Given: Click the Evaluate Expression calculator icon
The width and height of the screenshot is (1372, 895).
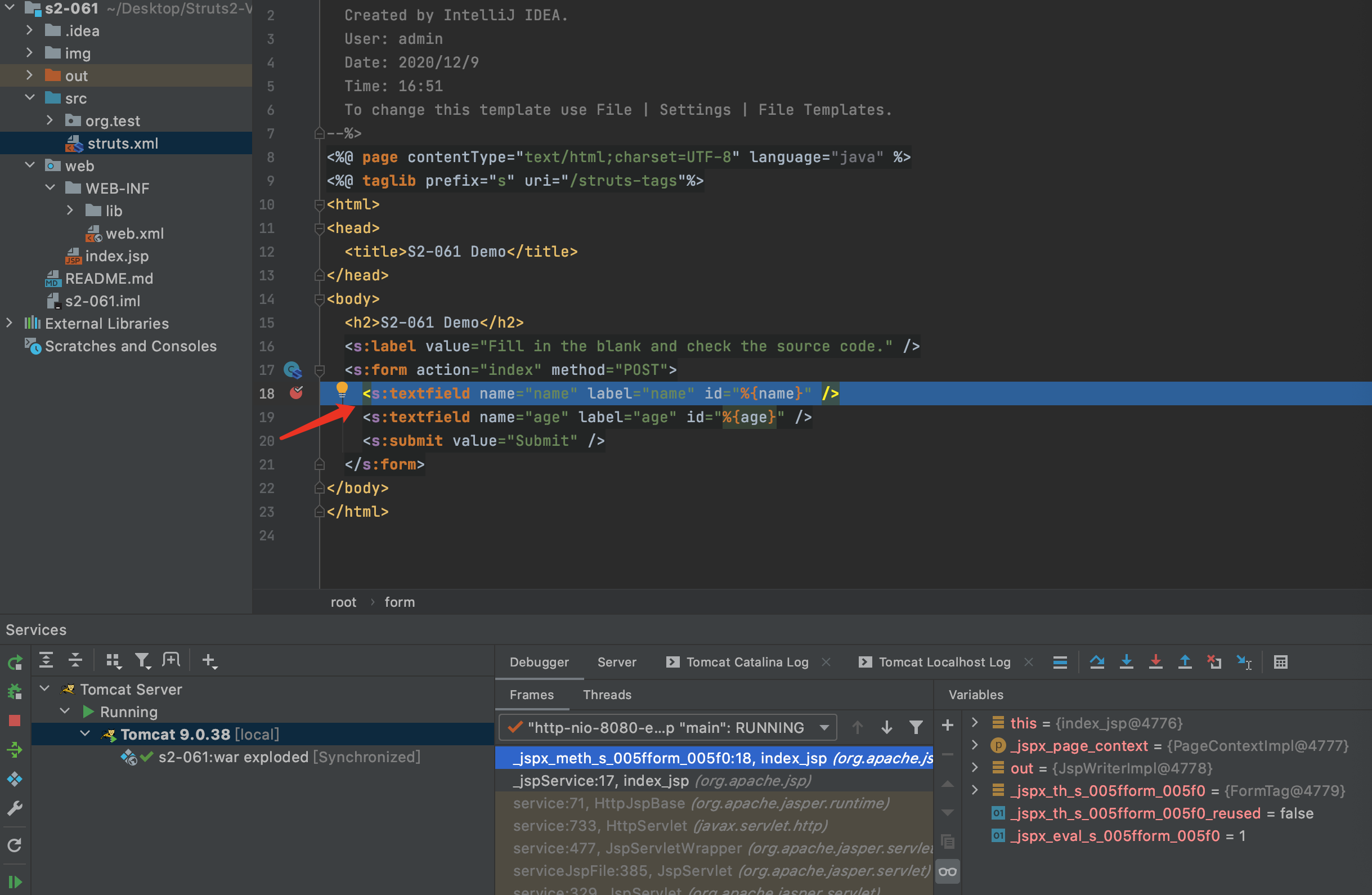Looking at the screenshot, I should (x=1280, y=662).
